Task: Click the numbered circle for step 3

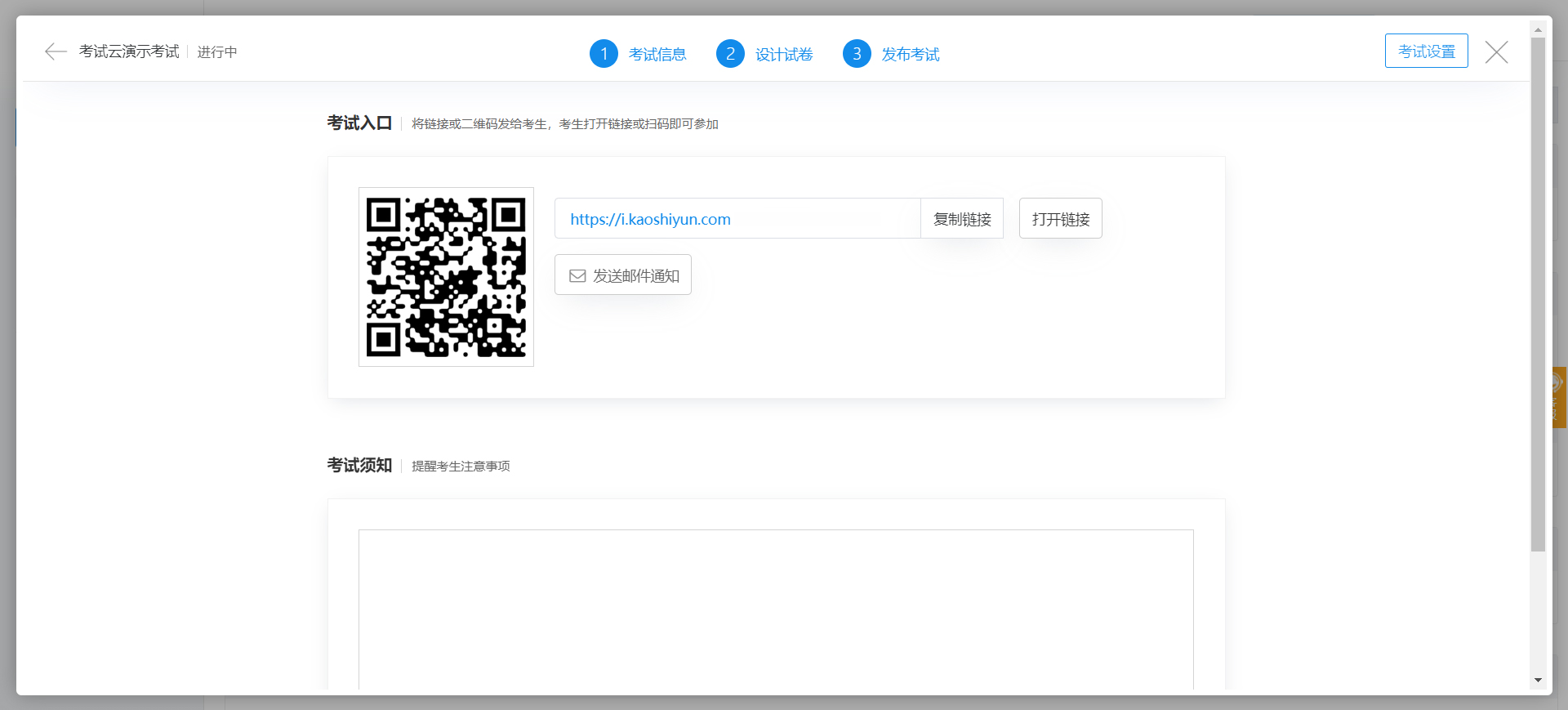Action: click(857, 54)
